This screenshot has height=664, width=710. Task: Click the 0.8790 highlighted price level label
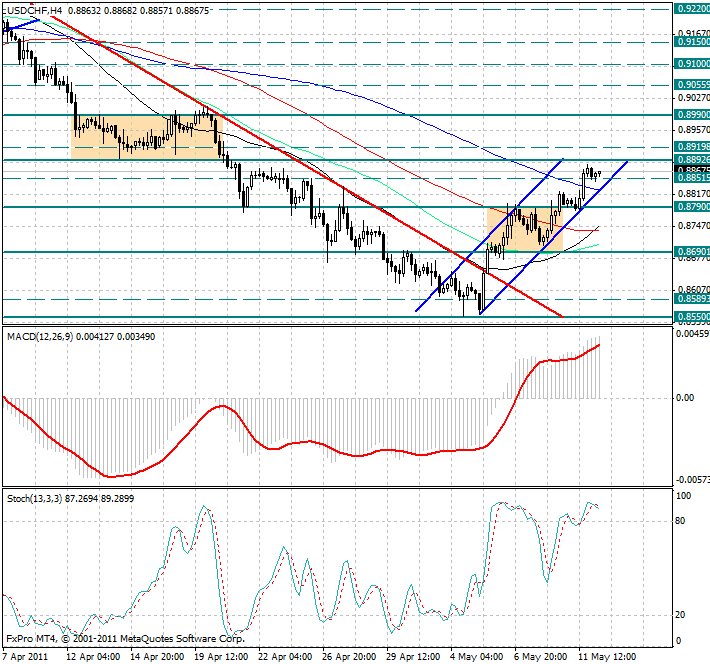(x=692, y=207)
